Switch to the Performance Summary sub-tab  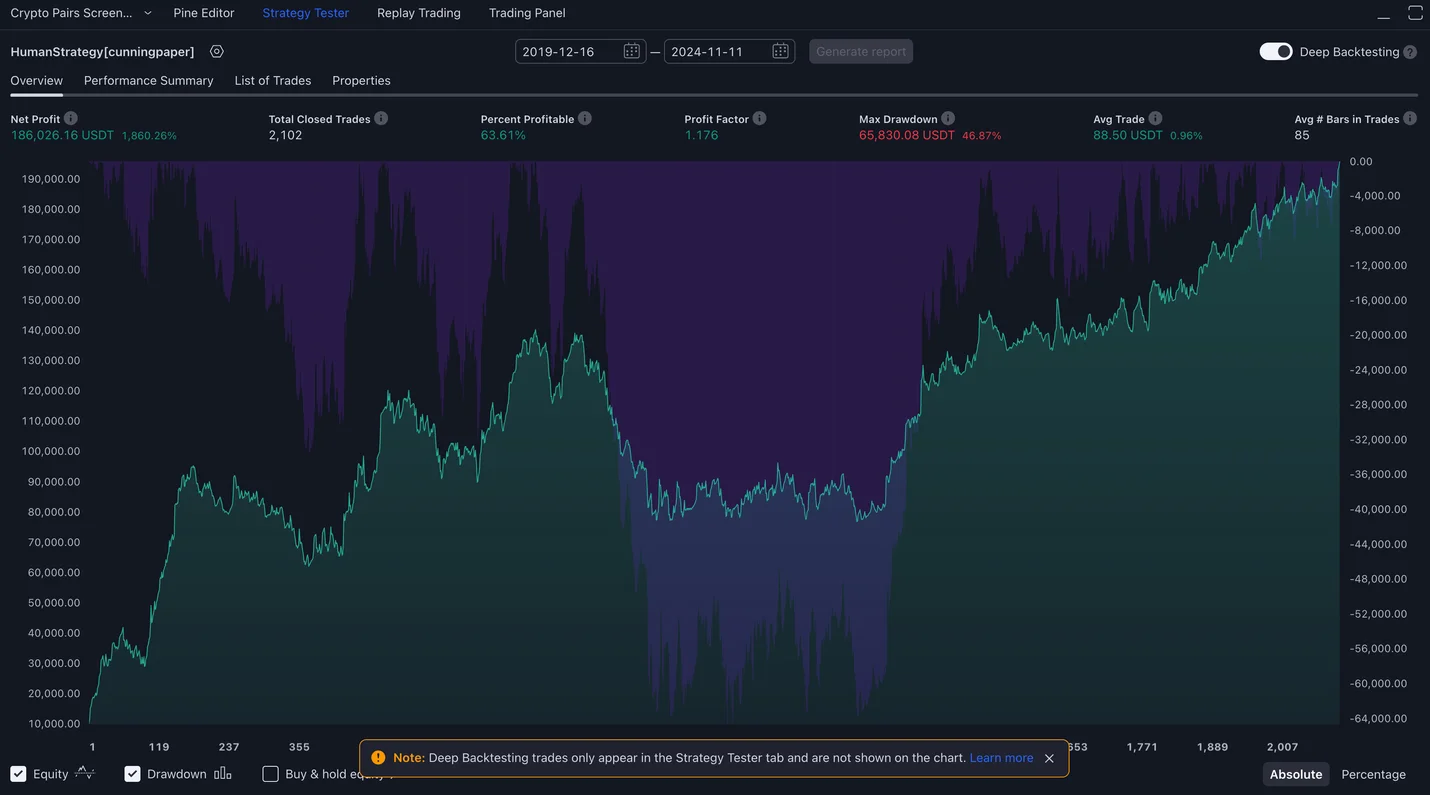pos(149,80)
